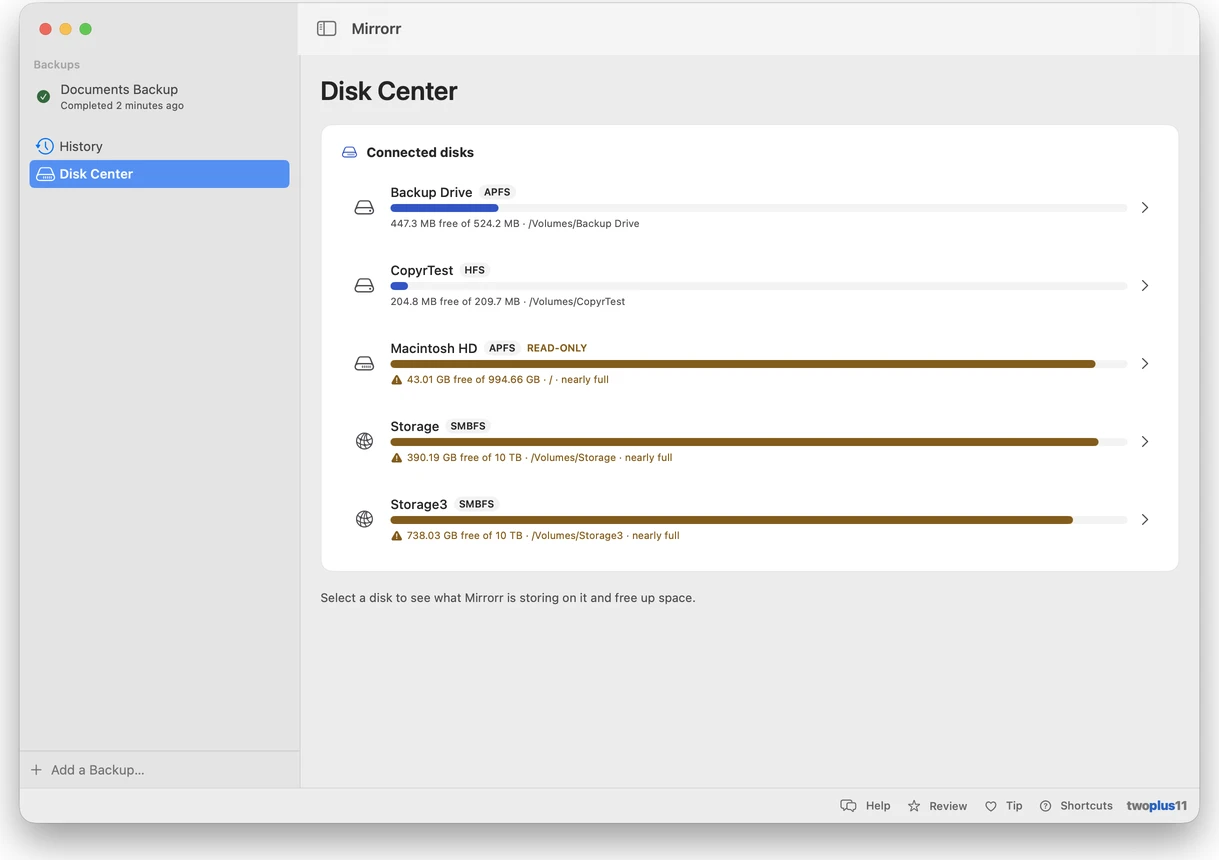
Task: Click the Review star icon
Action: (x=914, y=806)
